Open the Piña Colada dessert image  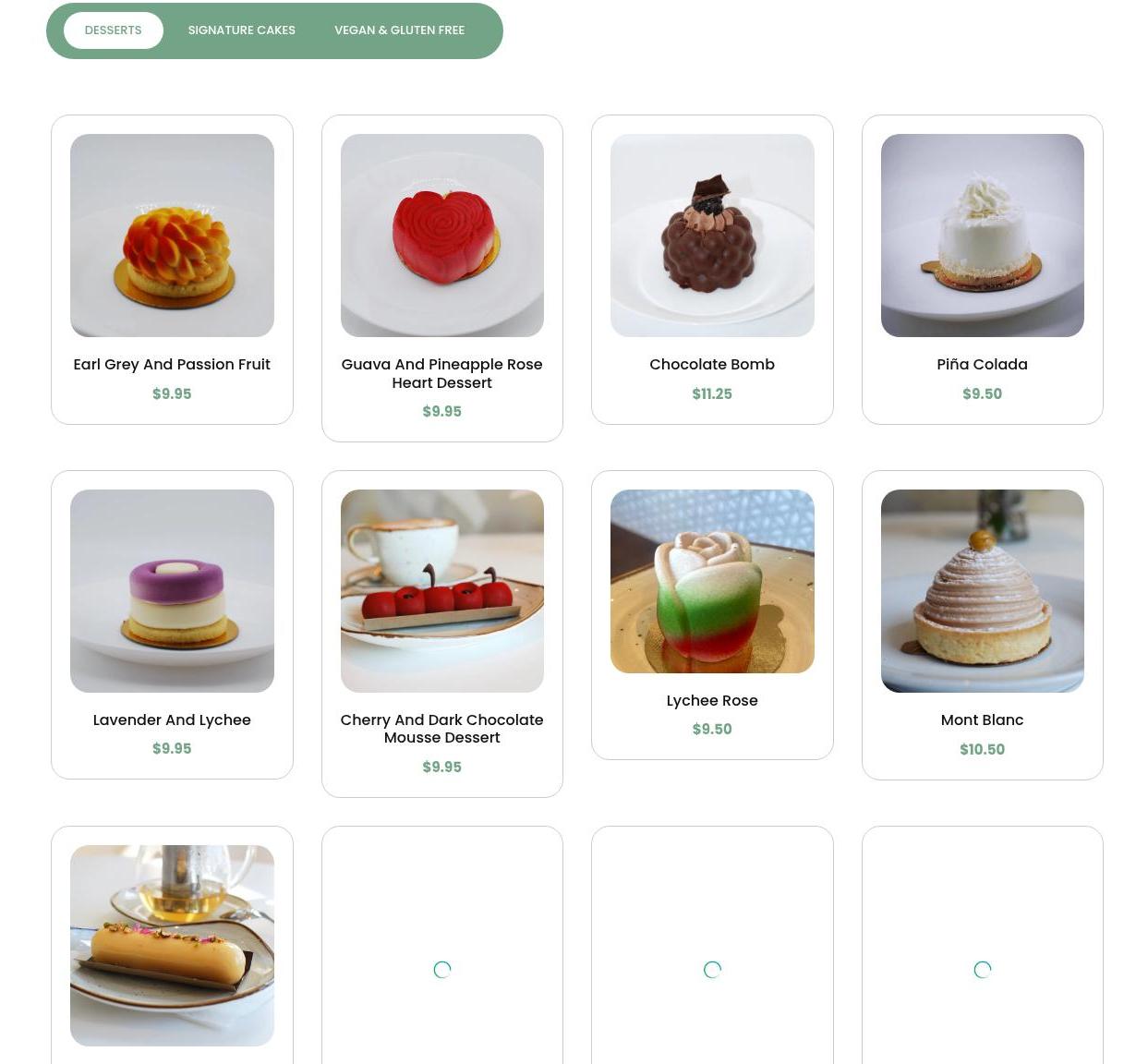point(982,236)
